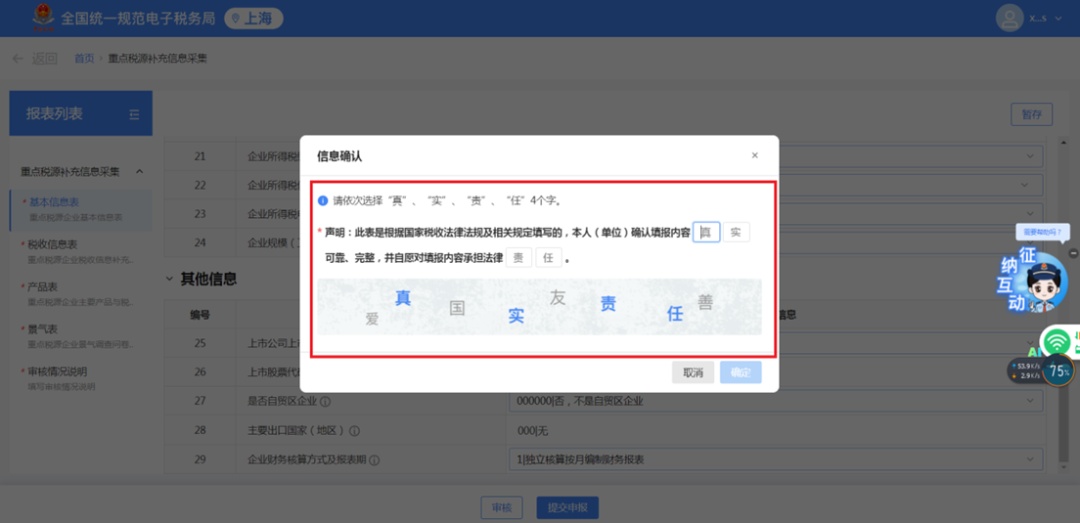Click the 75% network speed widget
1080x523 pixels.
coord(1057,371)
